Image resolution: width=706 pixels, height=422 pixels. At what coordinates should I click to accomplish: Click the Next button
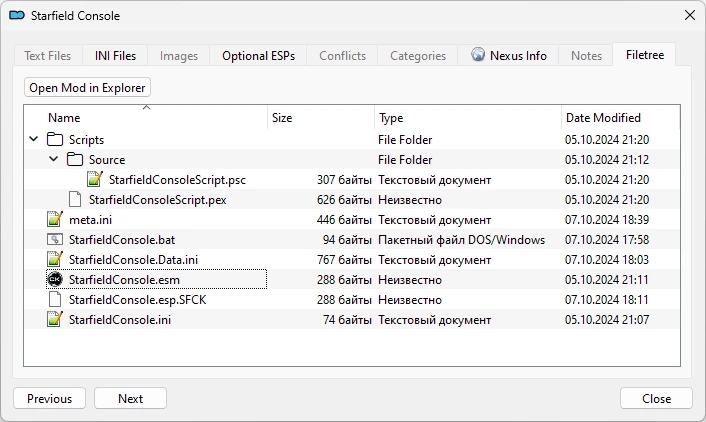pyautogui.click(x=131, y=399)
